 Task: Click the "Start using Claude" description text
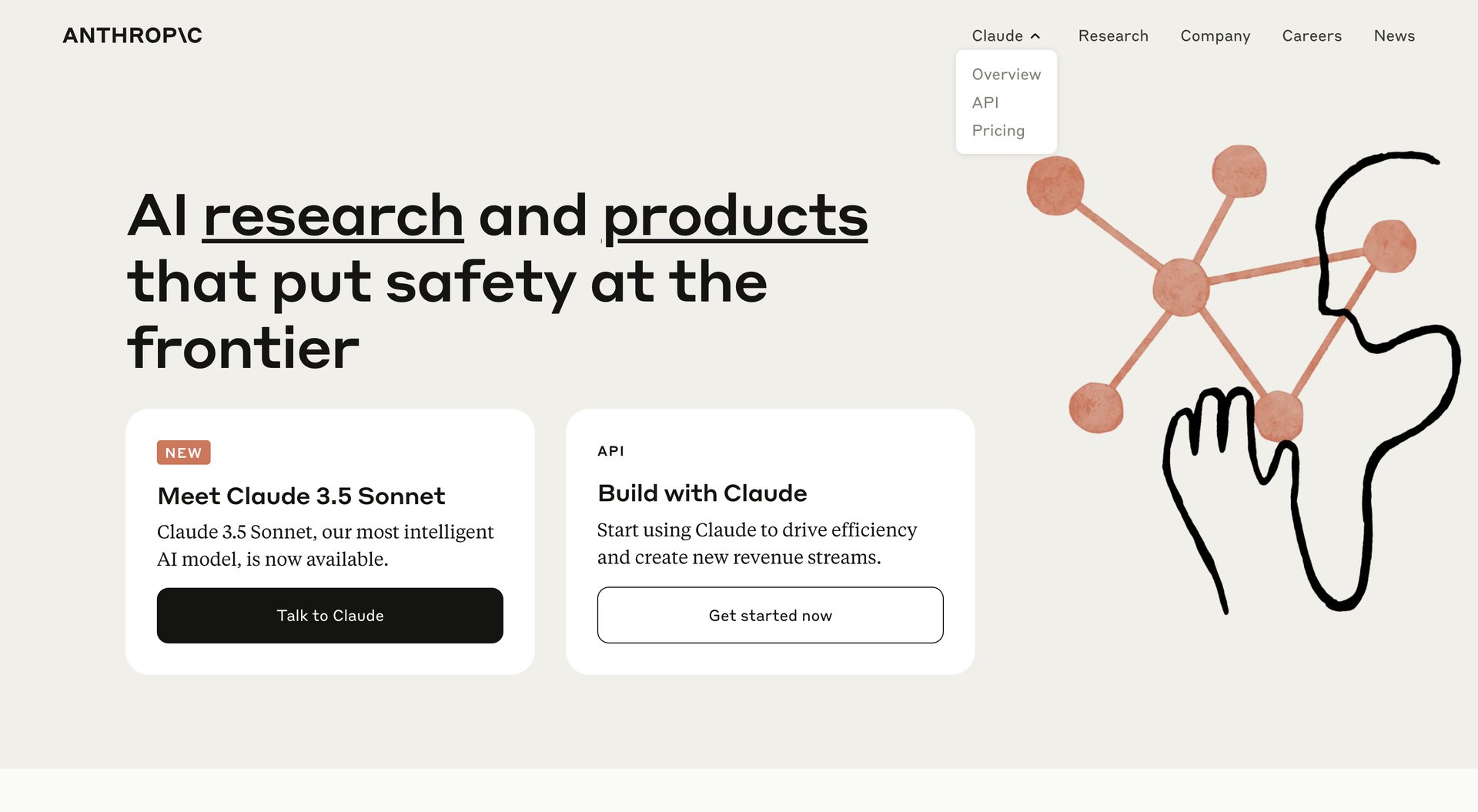757,543
